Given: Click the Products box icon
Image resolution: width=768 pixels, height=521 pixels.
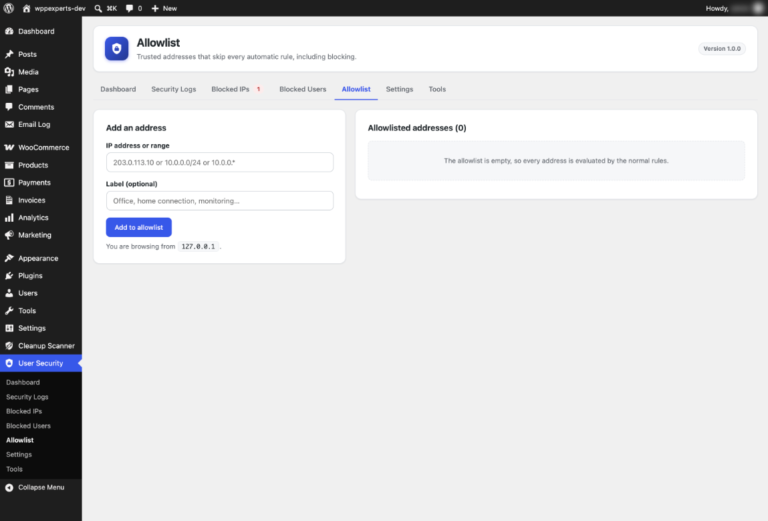Looking at the screenshot, I should click(9, 165).
